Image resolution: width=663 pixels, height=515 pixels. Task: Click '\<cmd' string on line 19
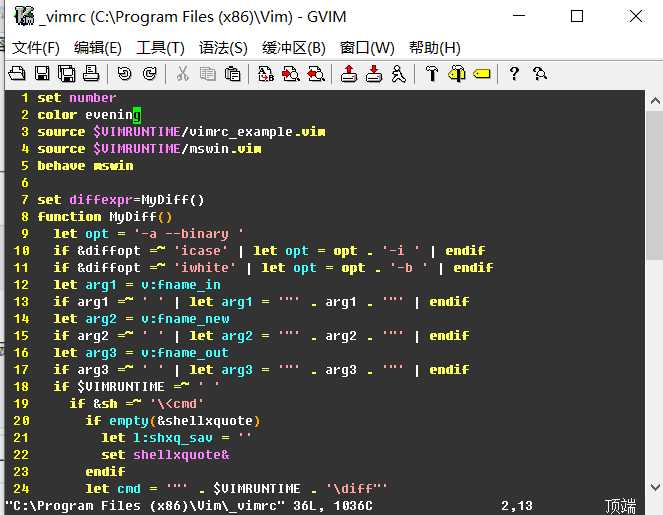[x=177, y=403]
